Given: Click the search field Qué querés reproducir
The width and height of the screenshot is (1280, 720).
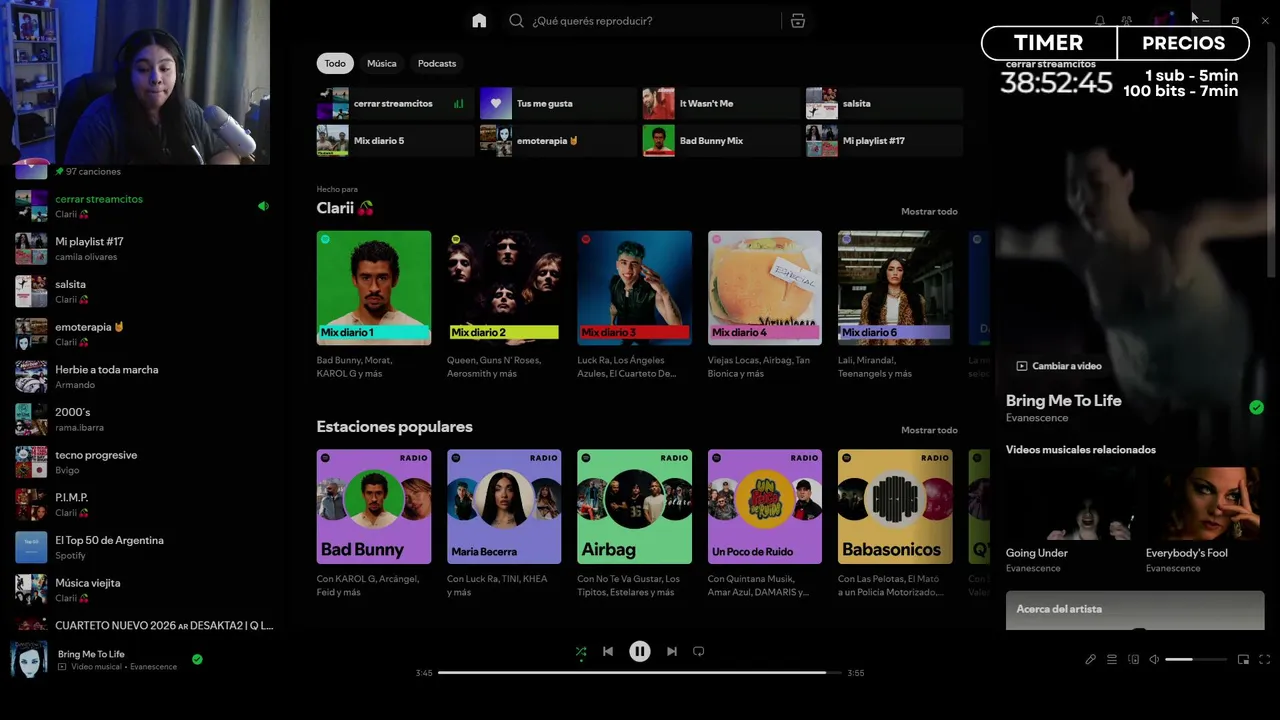Looking at the screenshot, I should pyautogui.click(x=643, y=21).
